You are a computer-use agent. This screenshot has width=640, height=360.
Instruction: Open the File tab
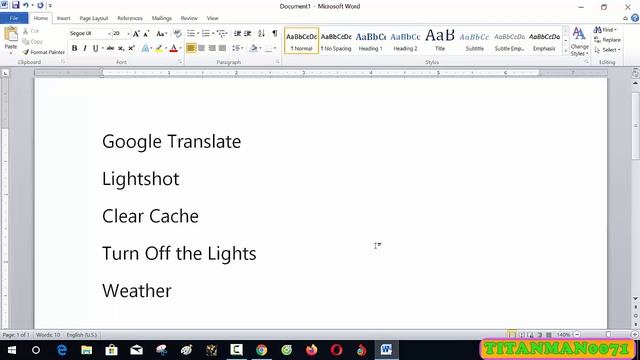pyautogui.click(x=14, y=18)
